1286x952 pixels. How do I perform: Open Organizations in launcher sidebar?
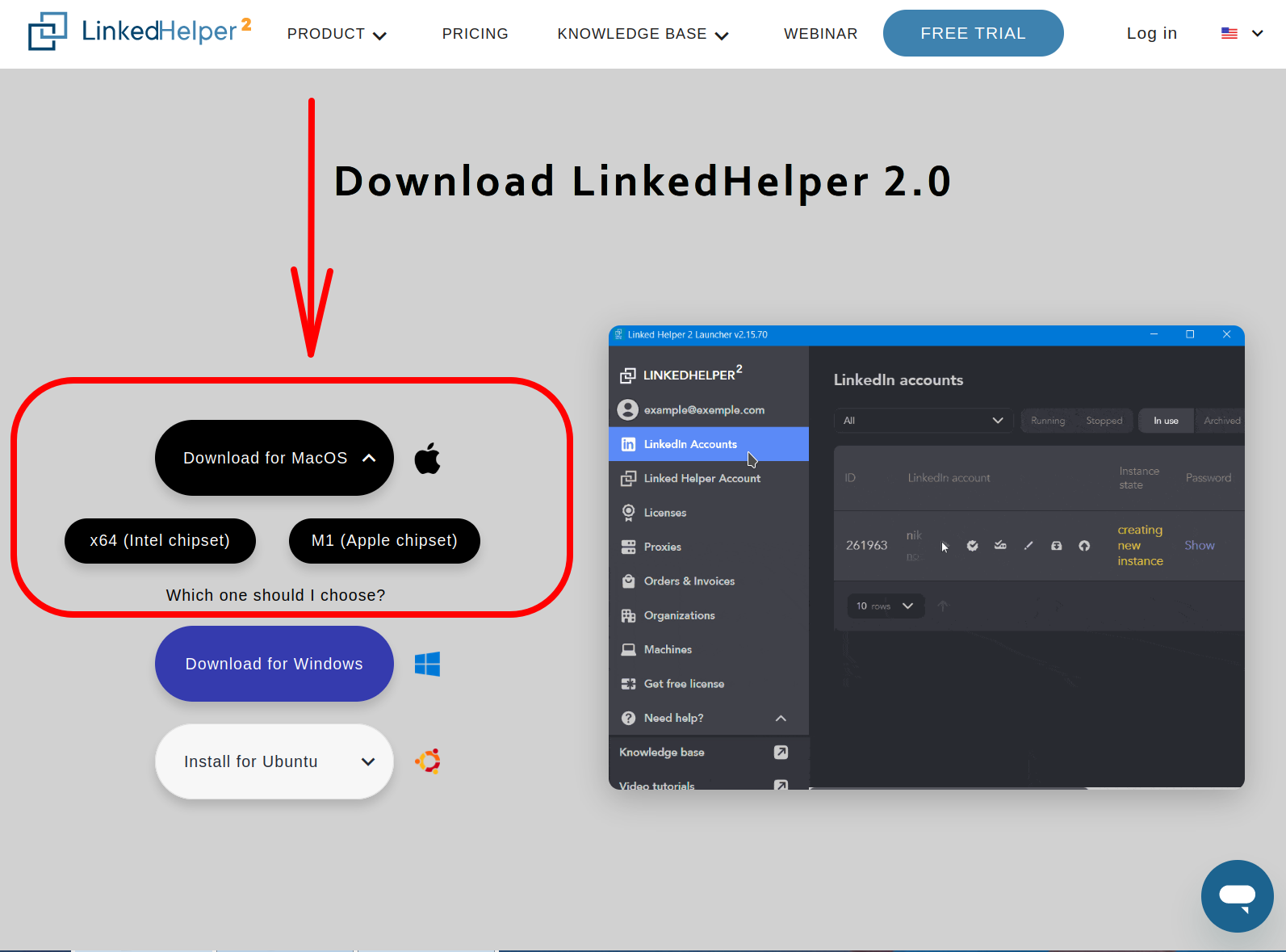click(709, 615)
